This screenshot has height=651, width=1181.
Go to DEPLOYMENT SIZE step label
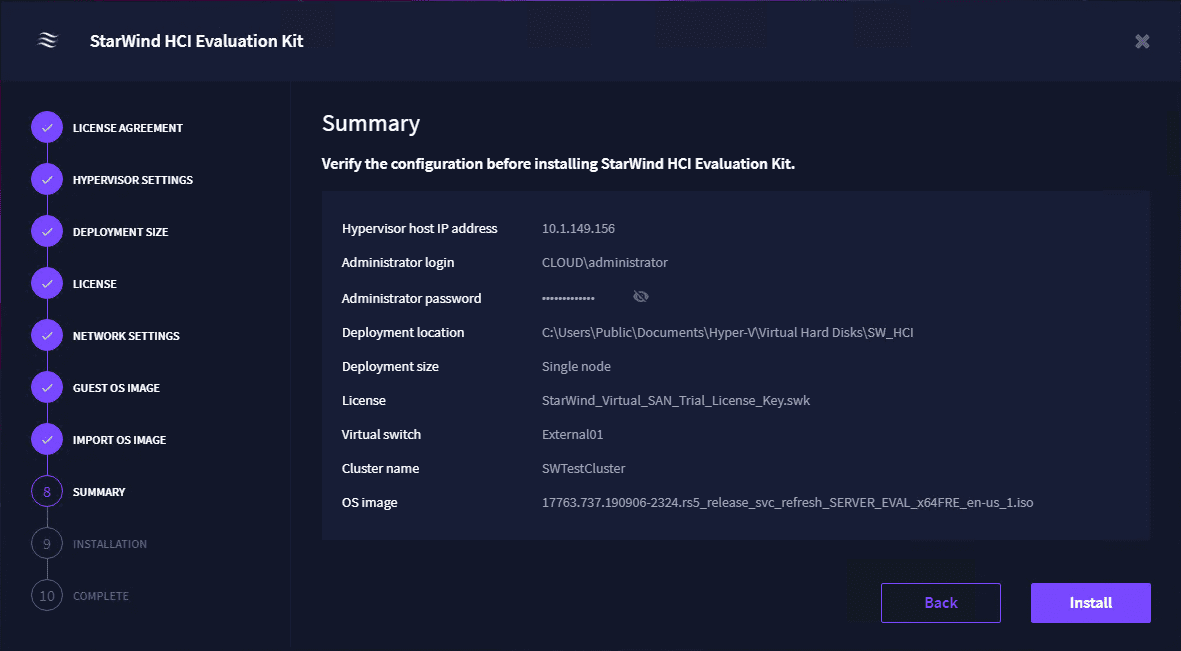[x=121, y=232]
